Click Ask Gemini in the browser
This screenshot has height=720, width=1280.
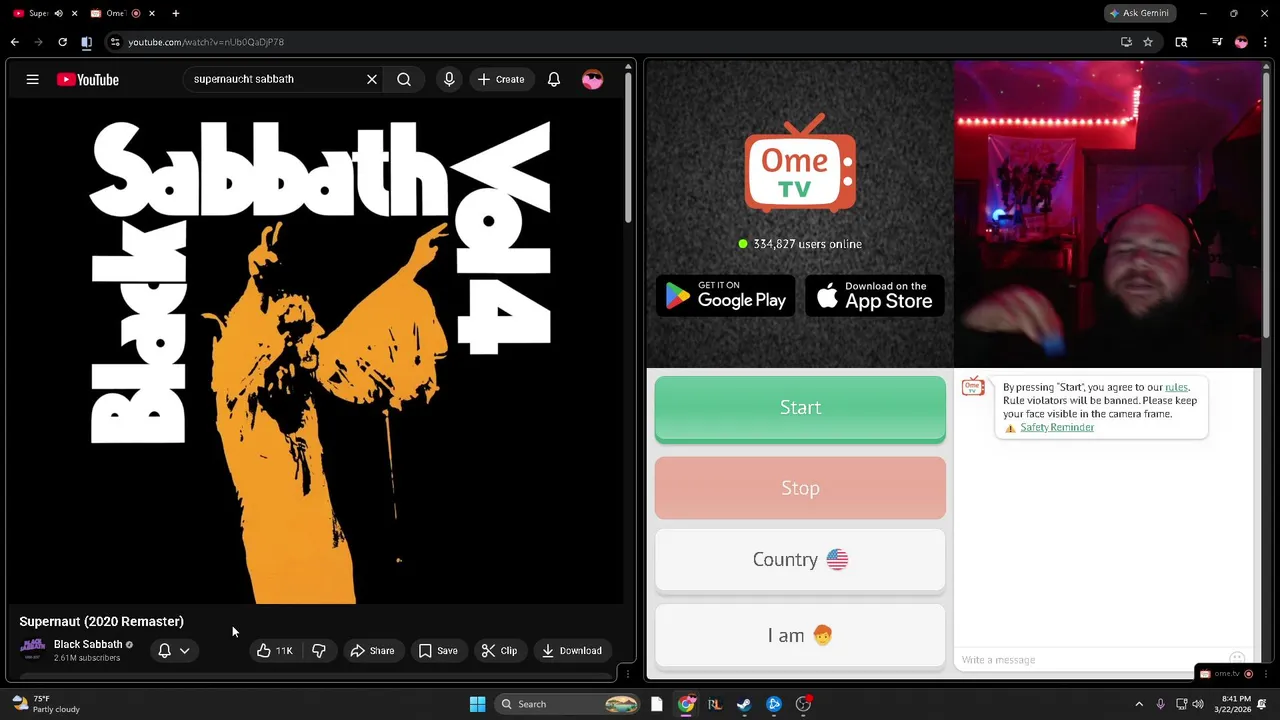1139,13
